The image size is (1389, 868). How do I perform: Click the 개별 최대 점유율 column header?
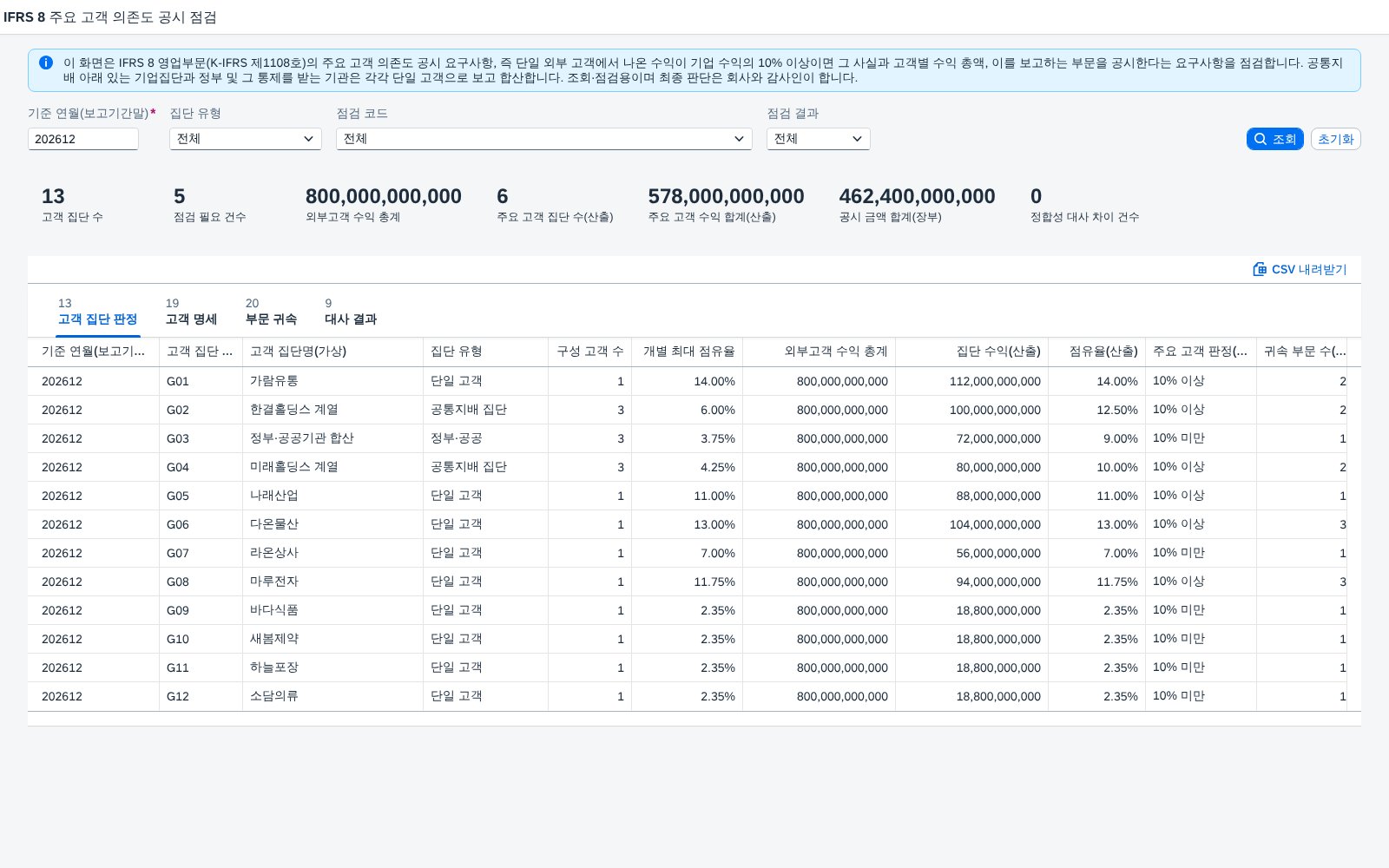pyautogui.click(x=688, y=352)
